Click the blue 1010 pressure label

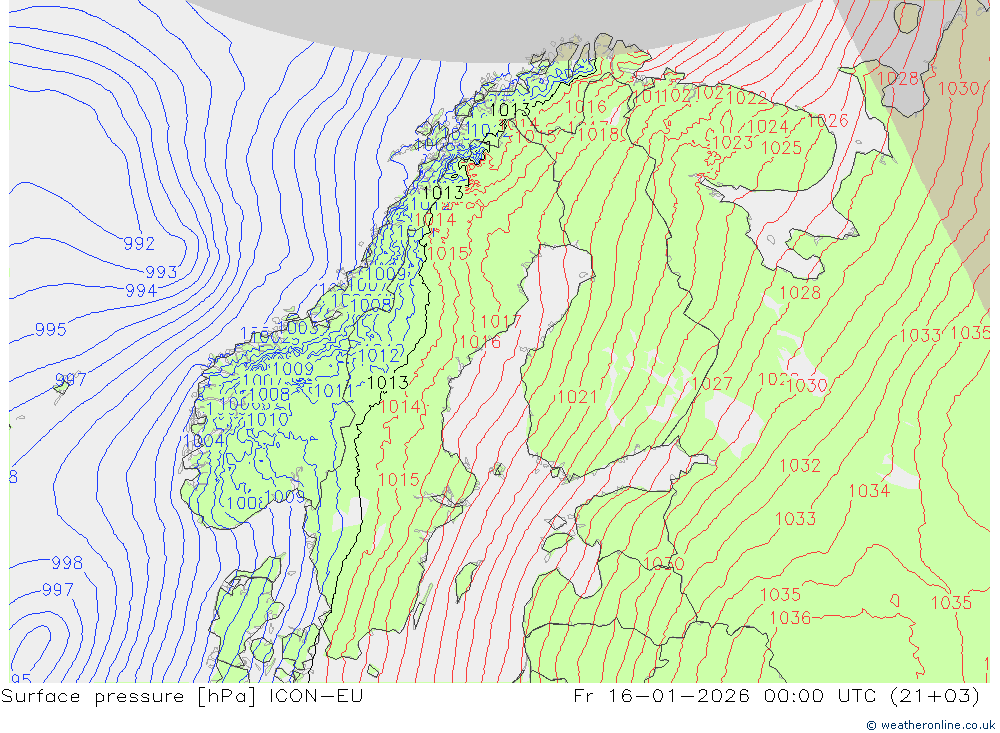(268, 419)
